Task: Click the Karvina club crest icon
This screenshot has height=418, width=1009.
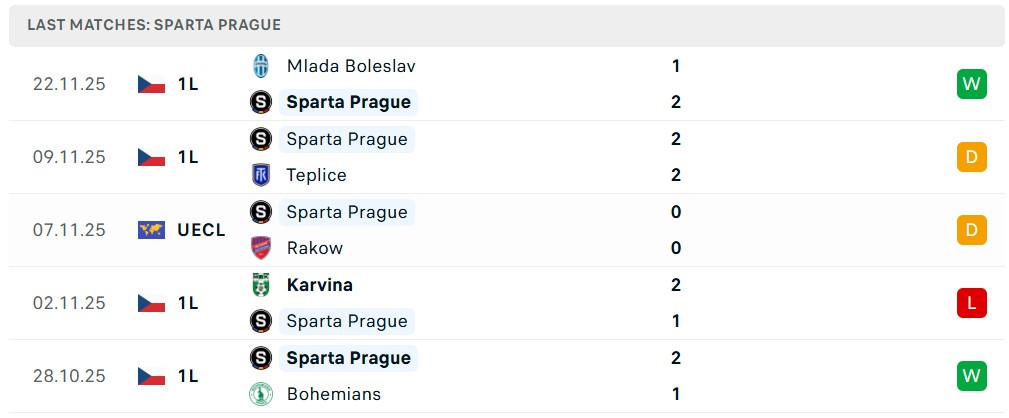Action: coord(261,285)
